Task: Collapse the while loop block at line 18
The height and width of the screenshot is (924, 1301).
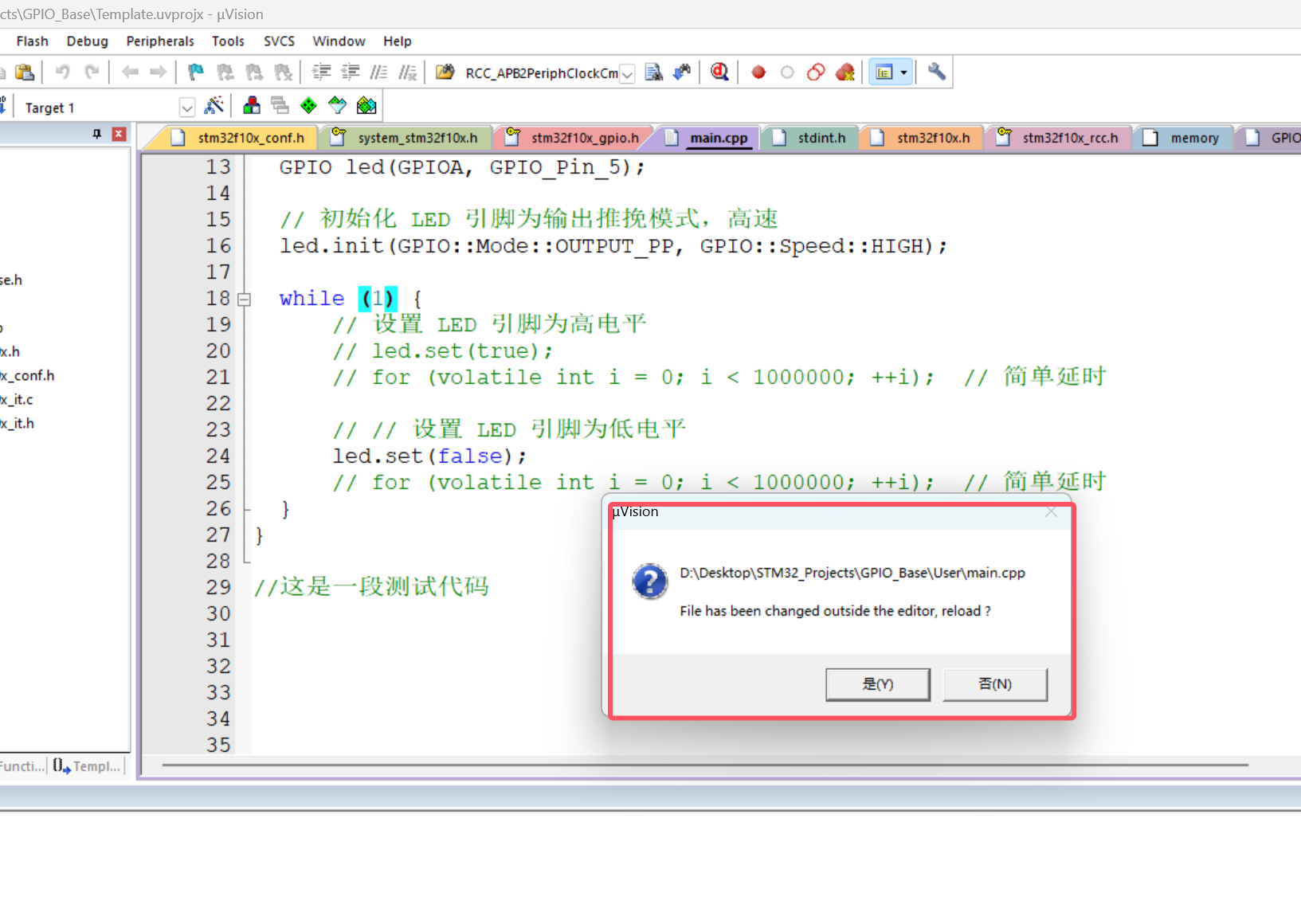Action: [245, 300]
